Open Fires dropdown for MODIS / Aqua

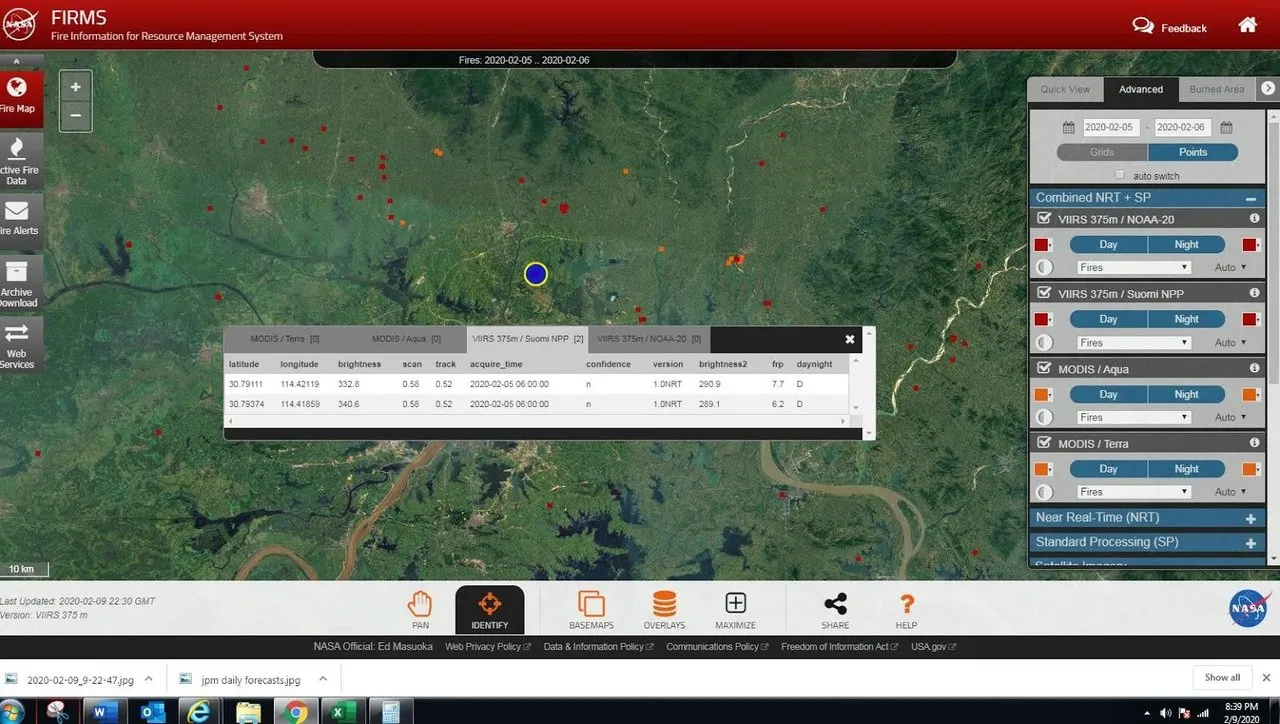click(1133, 417)
